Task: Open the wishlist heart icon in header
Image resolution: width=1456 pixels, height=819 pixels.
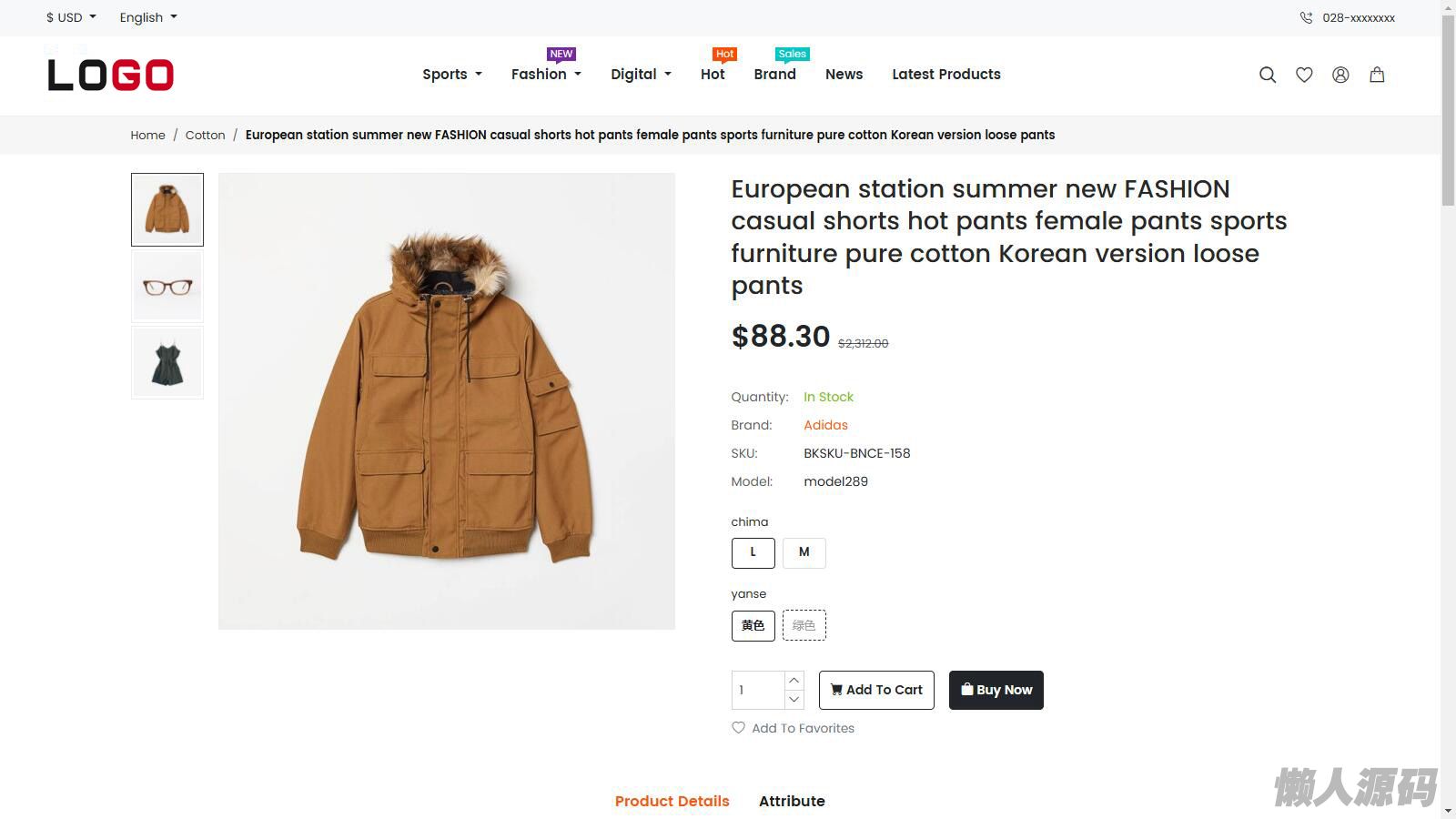Action: (1304, 75)
